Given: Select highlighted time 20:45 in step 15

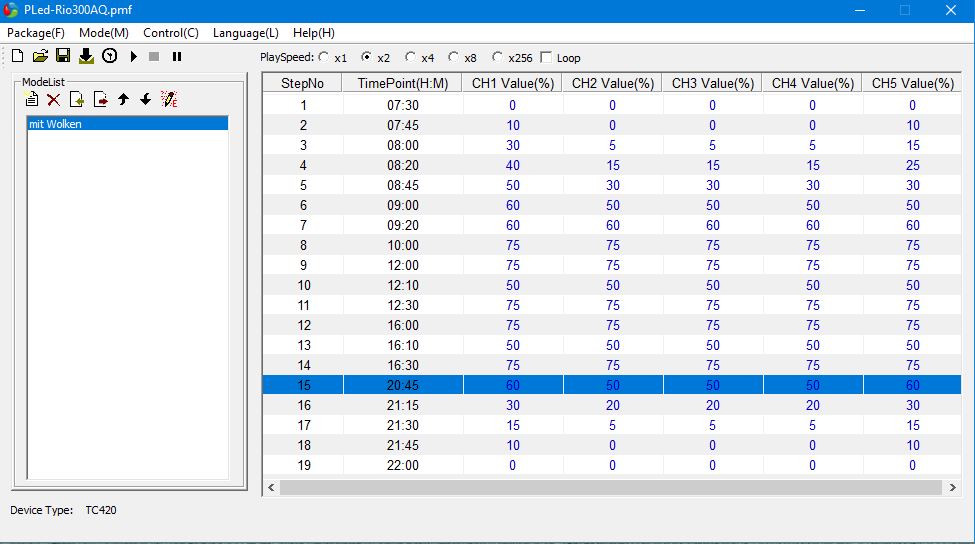Looking at the screenshot, I should tap(403, 385).
